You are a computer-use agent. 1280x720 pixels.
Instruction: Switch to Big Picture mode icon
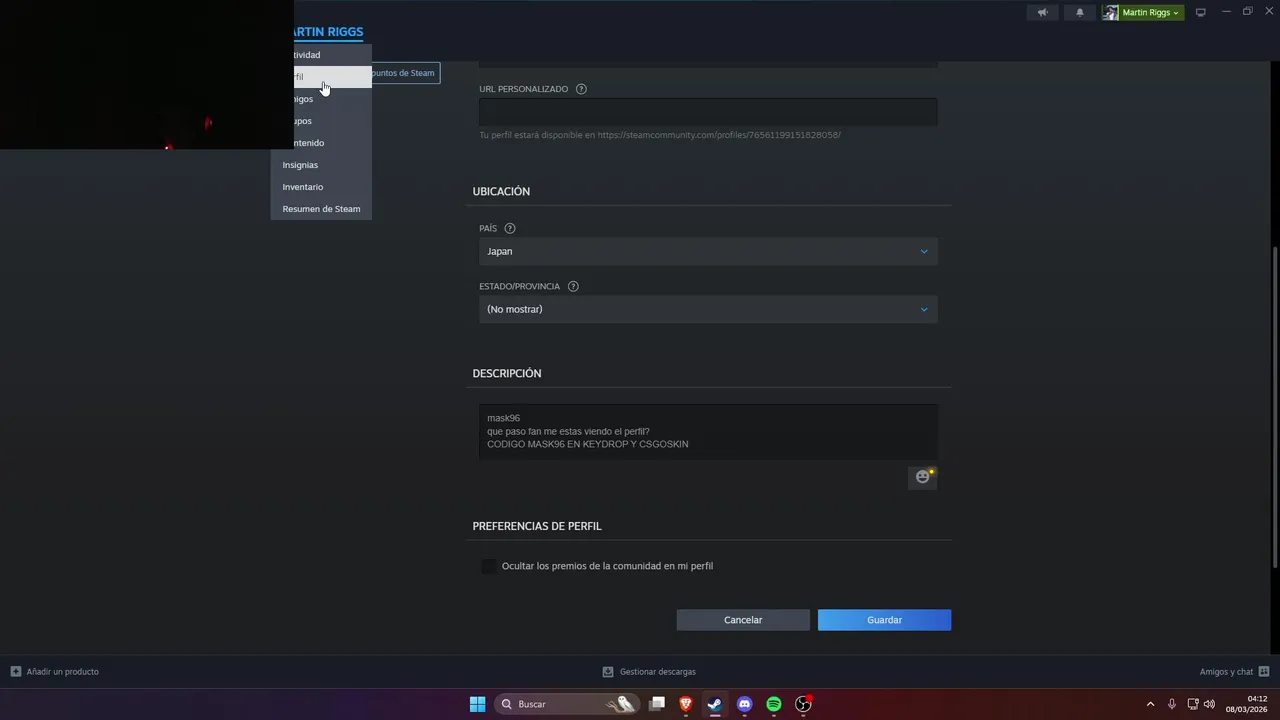(1201, 13)
